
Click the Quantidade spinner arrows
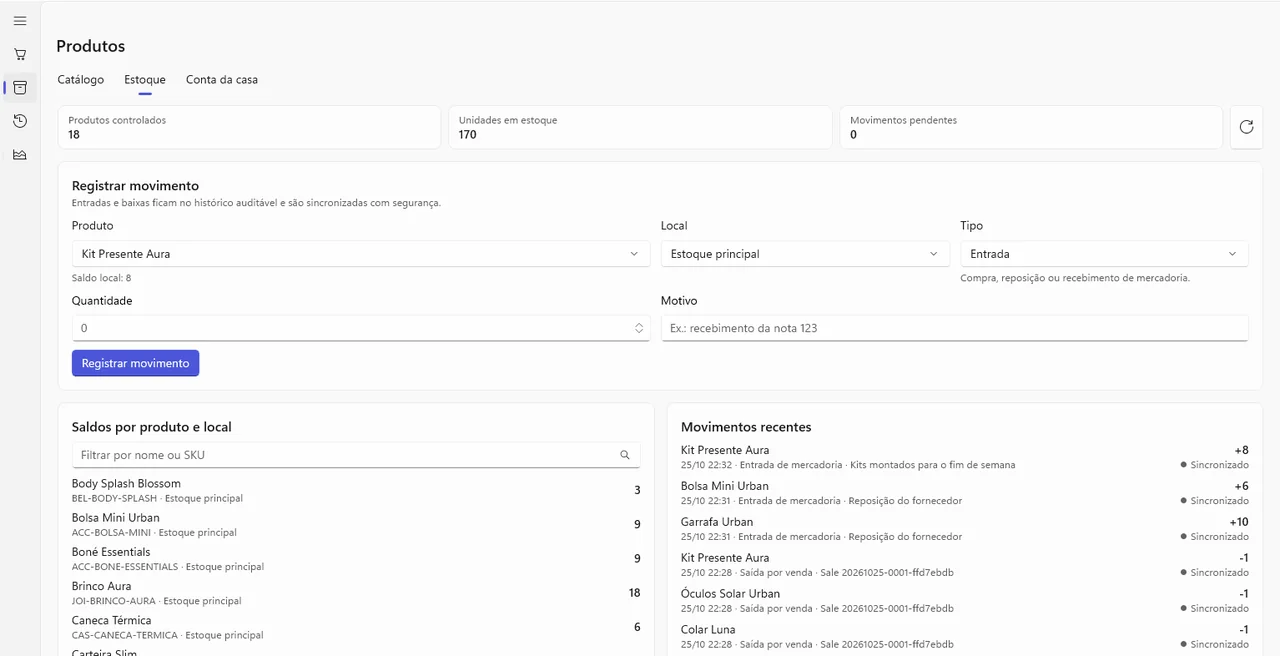tap(639, 328)
